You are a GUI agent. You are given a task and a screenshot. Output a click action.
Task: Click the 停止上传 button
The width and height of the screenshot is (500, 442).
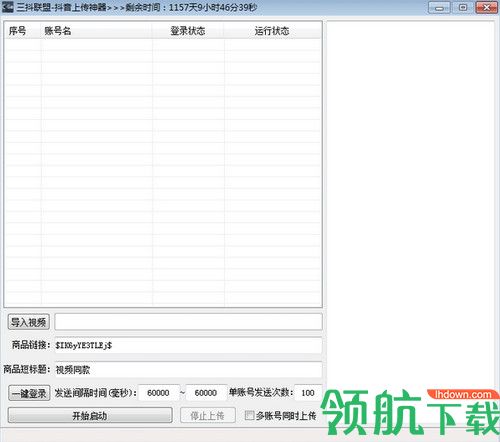(208, 416)
